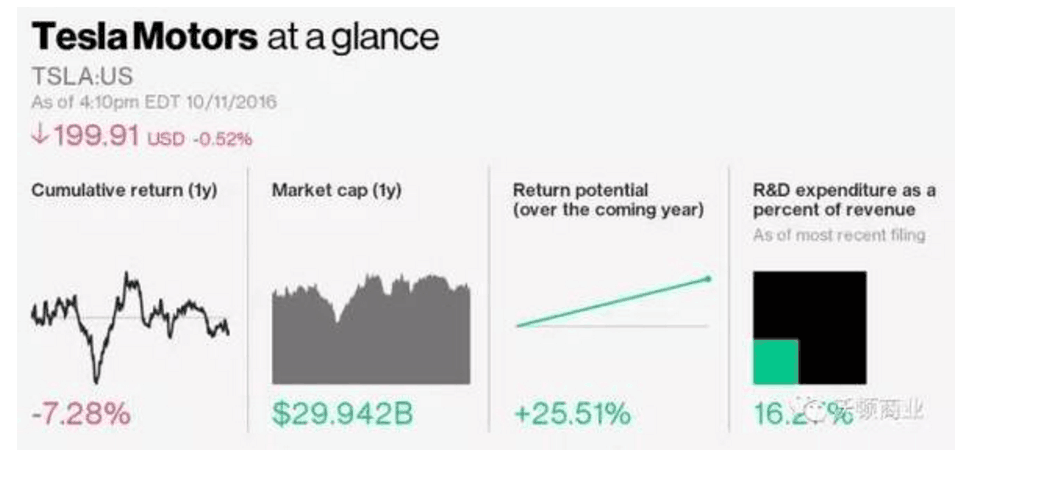This screenshot has width=1043, height=482.
Task: Click the As of most recent filing note
Action: coord(839,235)
